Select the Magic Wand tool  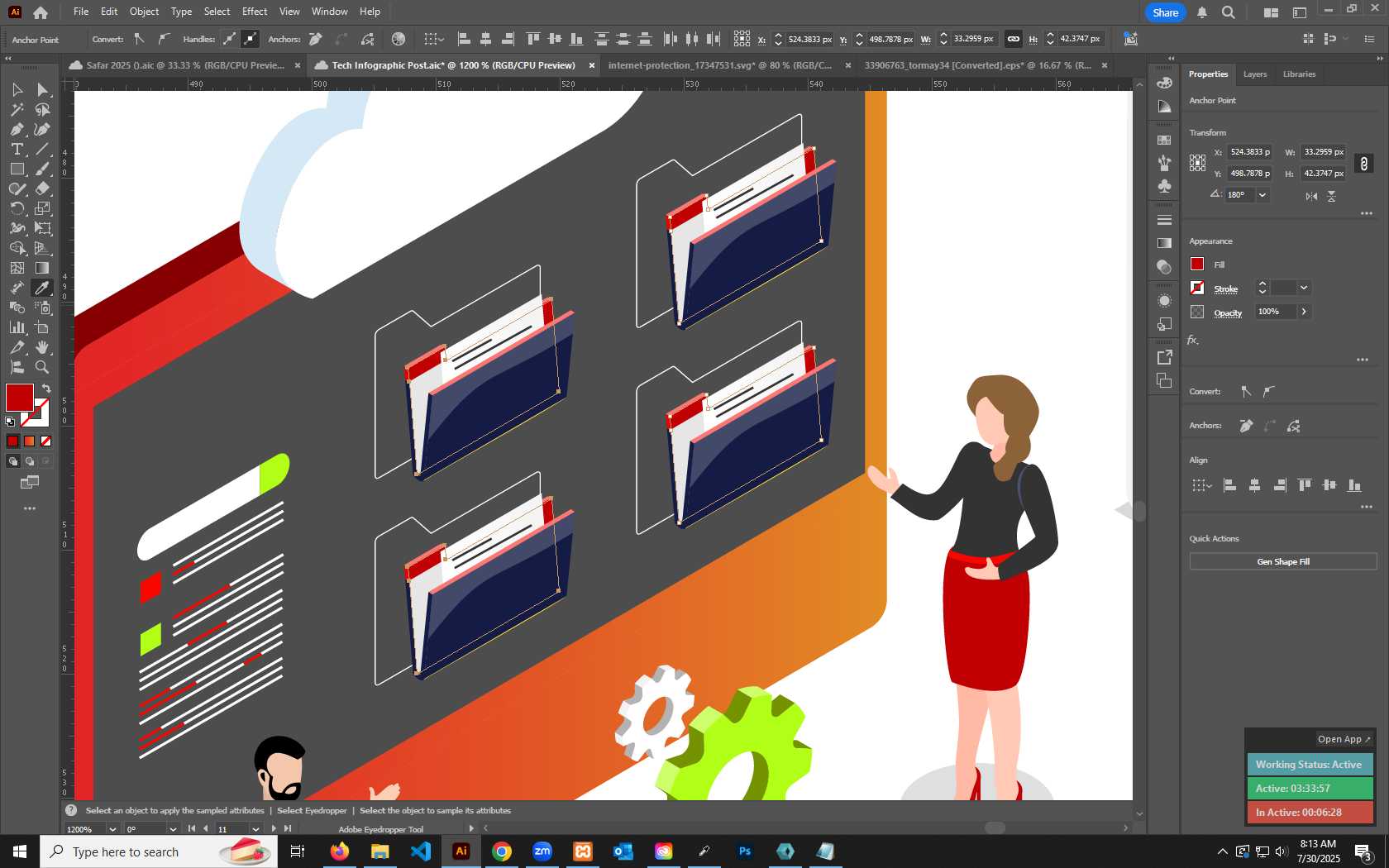pos(17,109)
